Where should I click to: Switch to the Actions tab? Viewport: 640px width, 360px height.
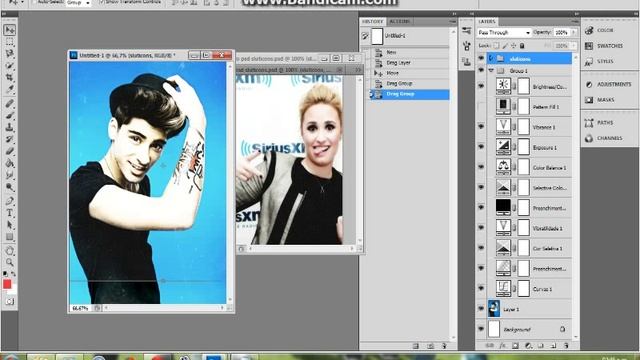click(400, 21)
